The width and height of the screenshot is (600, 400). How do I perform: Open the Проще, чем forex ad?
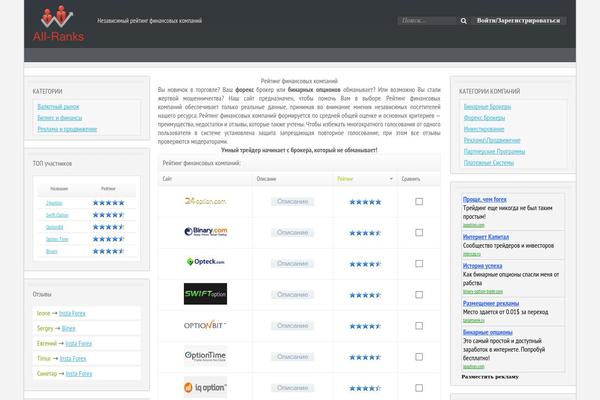(x=484, y=199)
